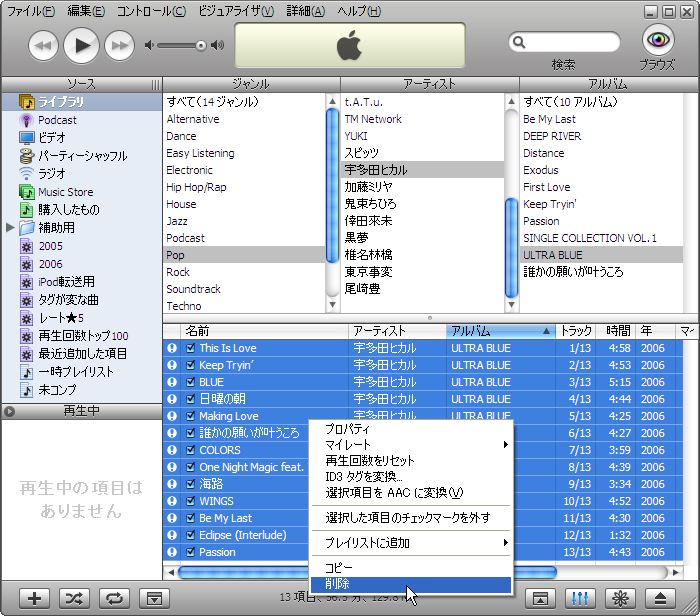Open the Music Store source
This screenshot has height=616, width=700.
tap(82, 192)
